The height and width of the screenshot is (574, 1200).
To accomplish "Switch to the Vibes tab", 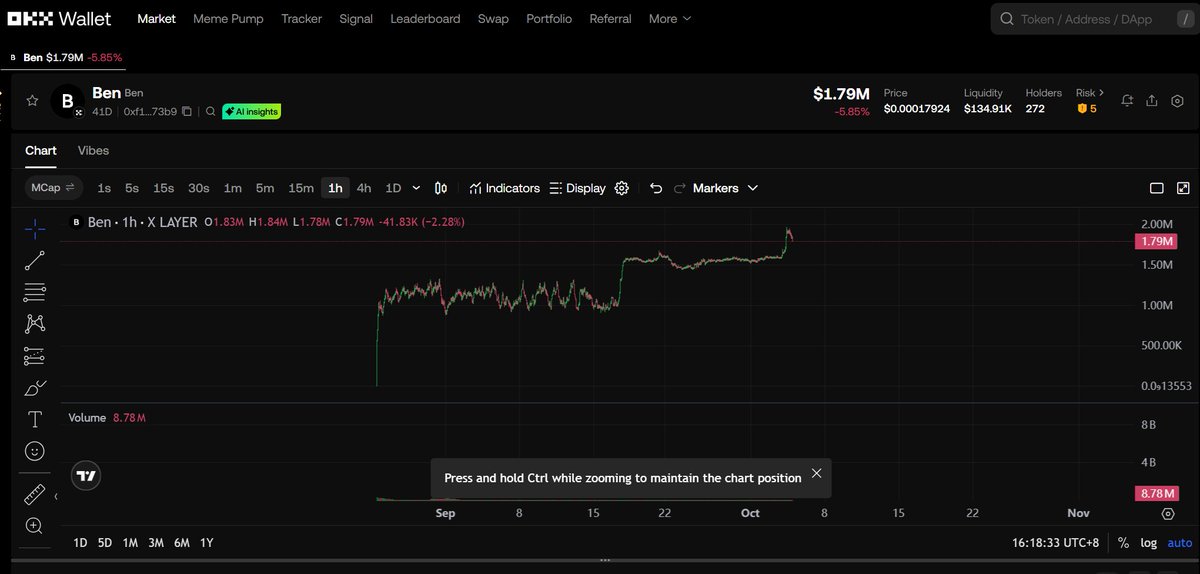I will click(93, 151).
